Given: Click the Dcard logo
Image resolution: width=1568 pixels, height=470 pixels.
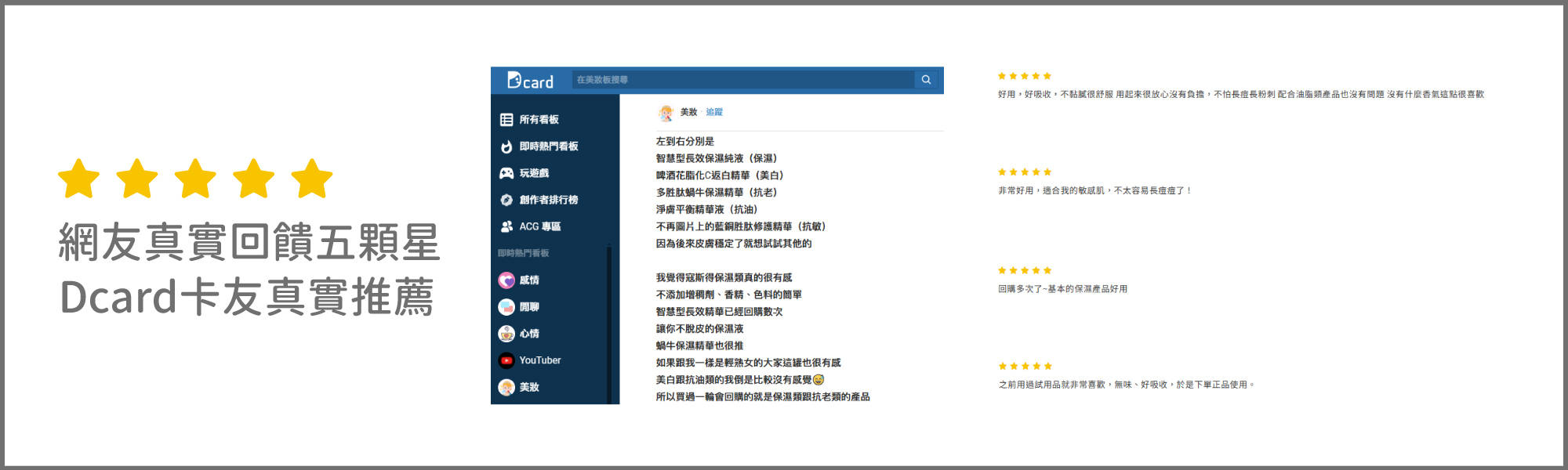Looking at the screenshot, I should coord(530,81).
